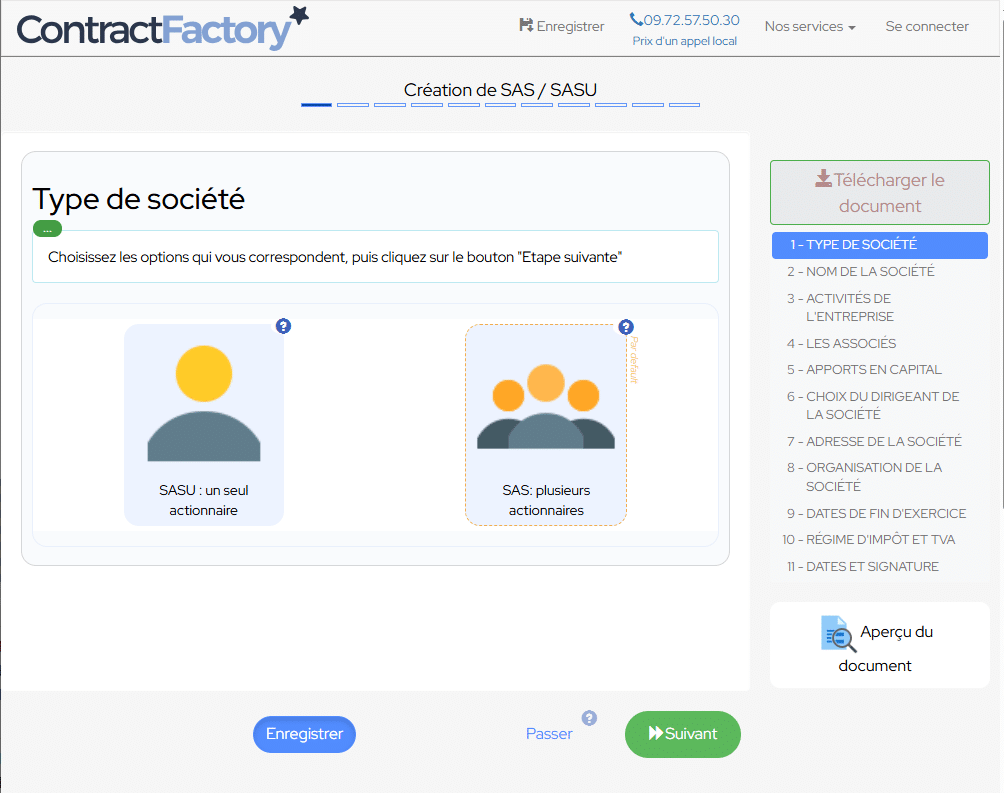Expand the Nos services dropdown
This screenshot has width=1004, height=793.
810,27
